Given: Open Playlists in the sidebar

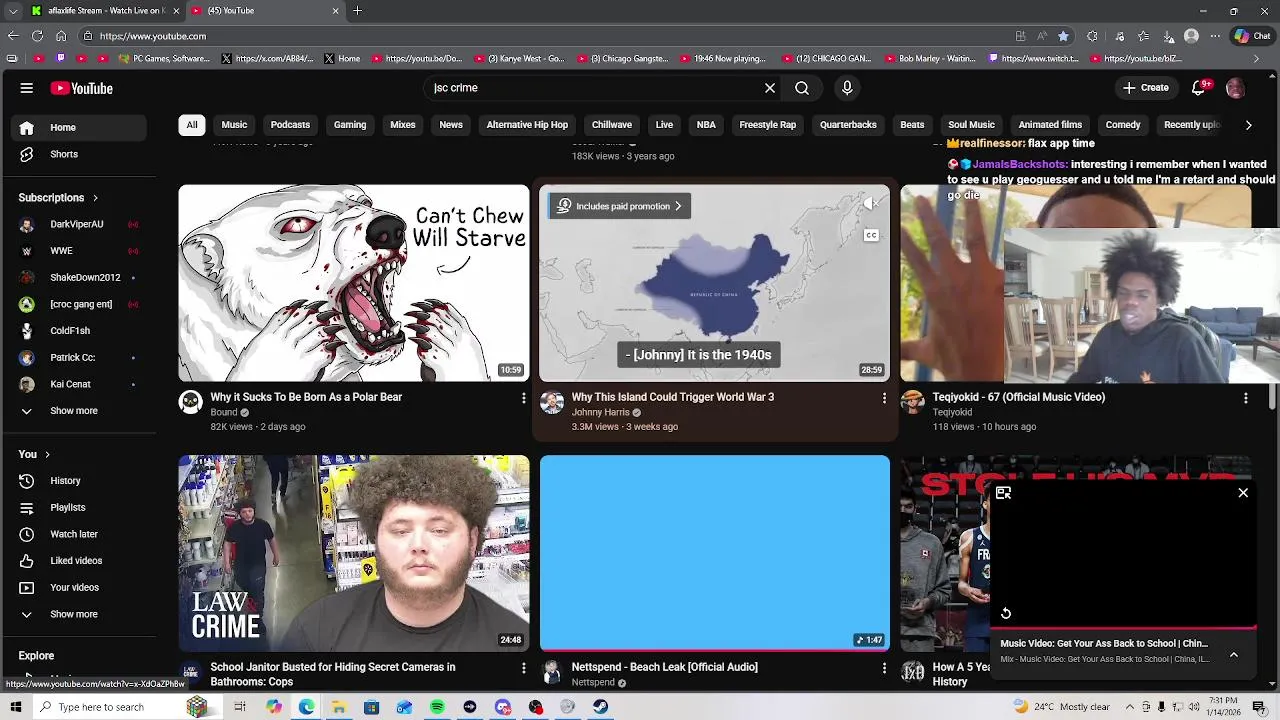Looking at the screenshot, I should click(x=78, y=507).
